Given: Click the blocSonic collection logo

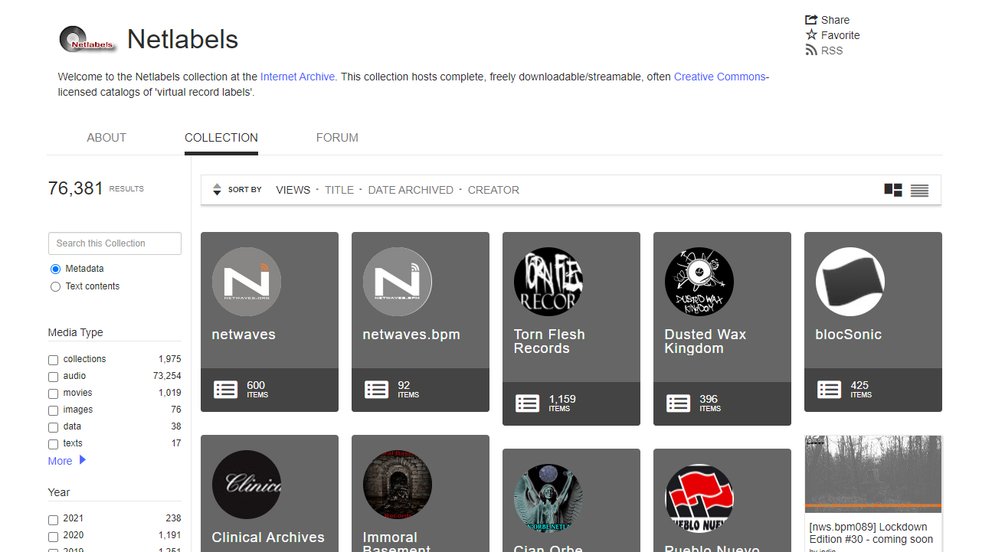Looking at the screenshot, I should pos(850,282).
